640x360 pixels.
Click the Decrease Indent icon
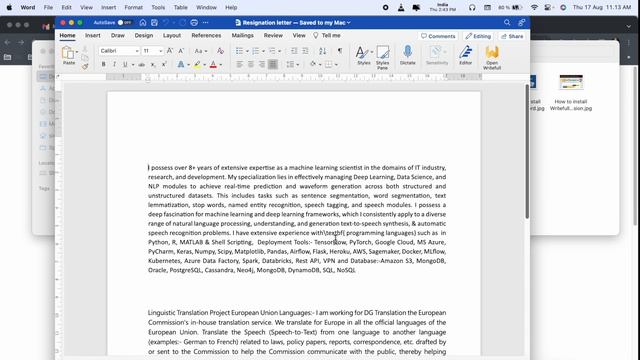point(294,51)
